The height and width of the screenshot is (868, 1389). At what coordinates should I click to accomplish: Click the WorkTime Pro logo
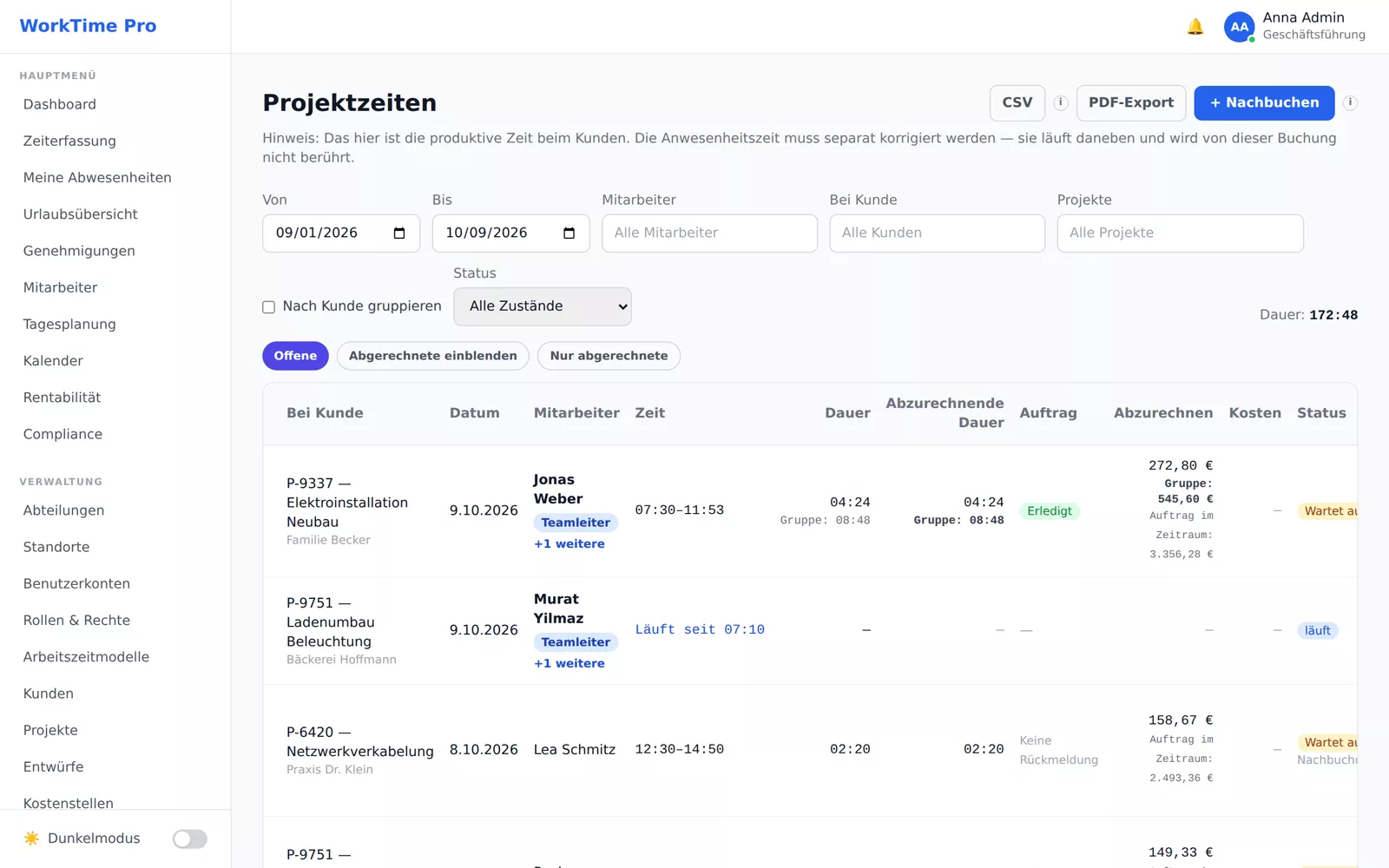pos(89,26)
